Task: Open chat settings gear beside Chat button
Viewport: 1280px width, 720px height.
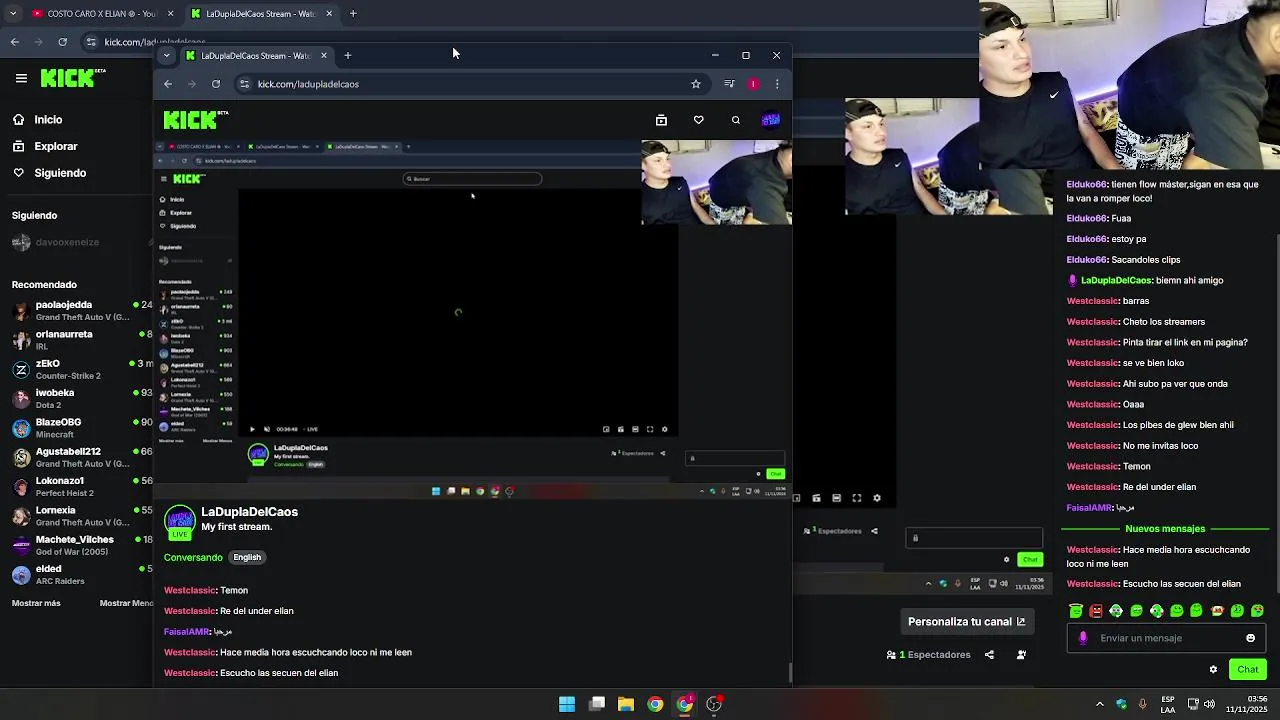Action: [1213, 670]
